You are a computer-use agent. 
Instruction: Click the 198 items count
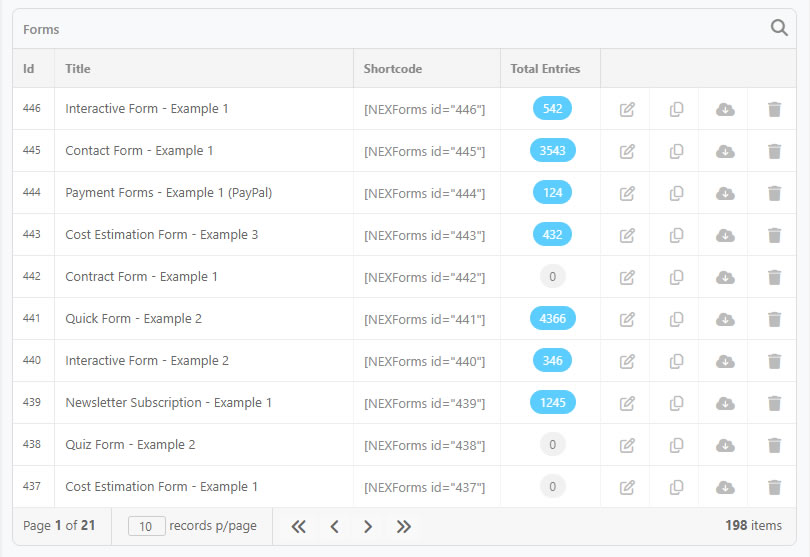coord(753,525)
